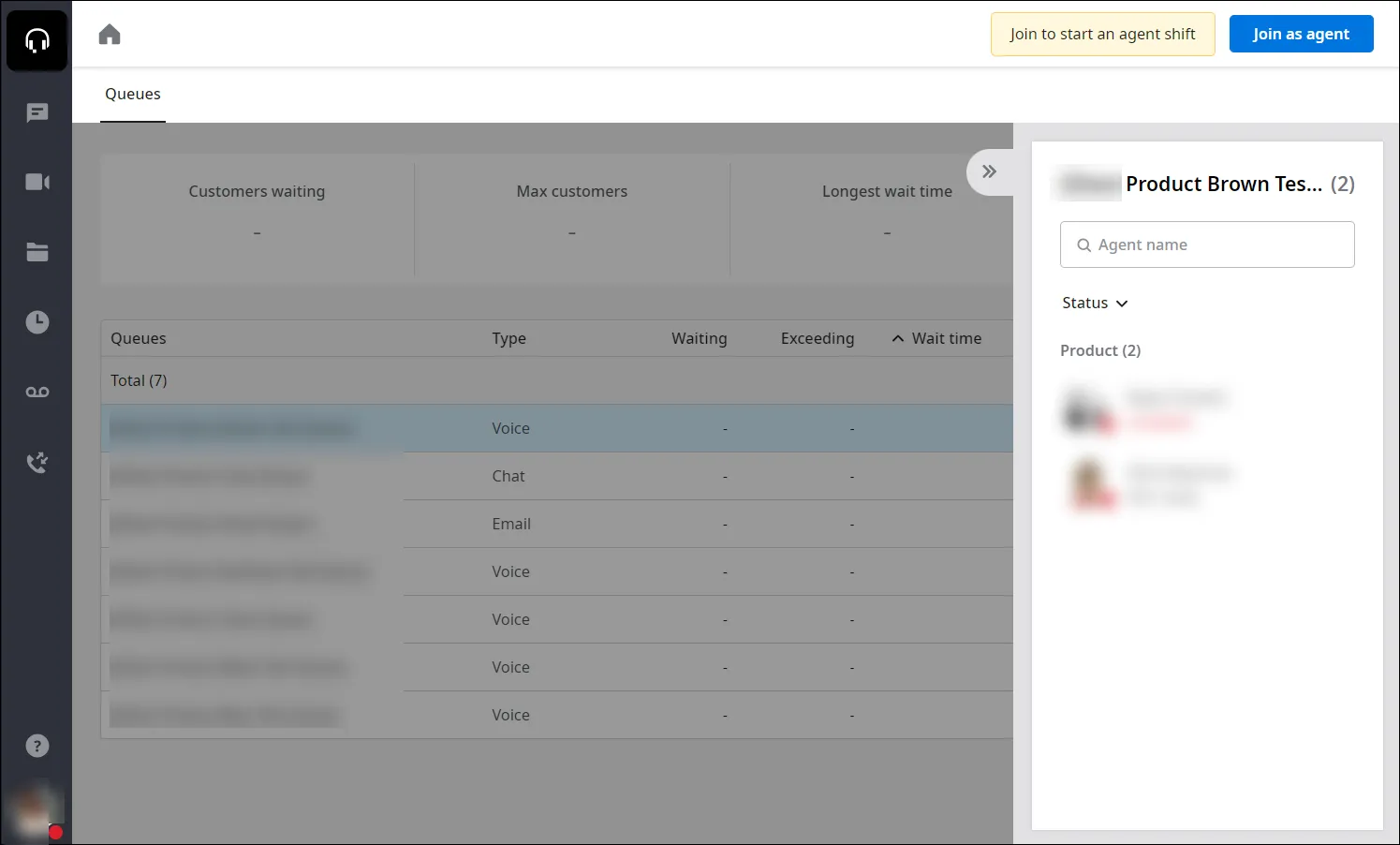Click the Agent name search field
This screenshot has width=1400, height=845.
(x=1207, y=245)
